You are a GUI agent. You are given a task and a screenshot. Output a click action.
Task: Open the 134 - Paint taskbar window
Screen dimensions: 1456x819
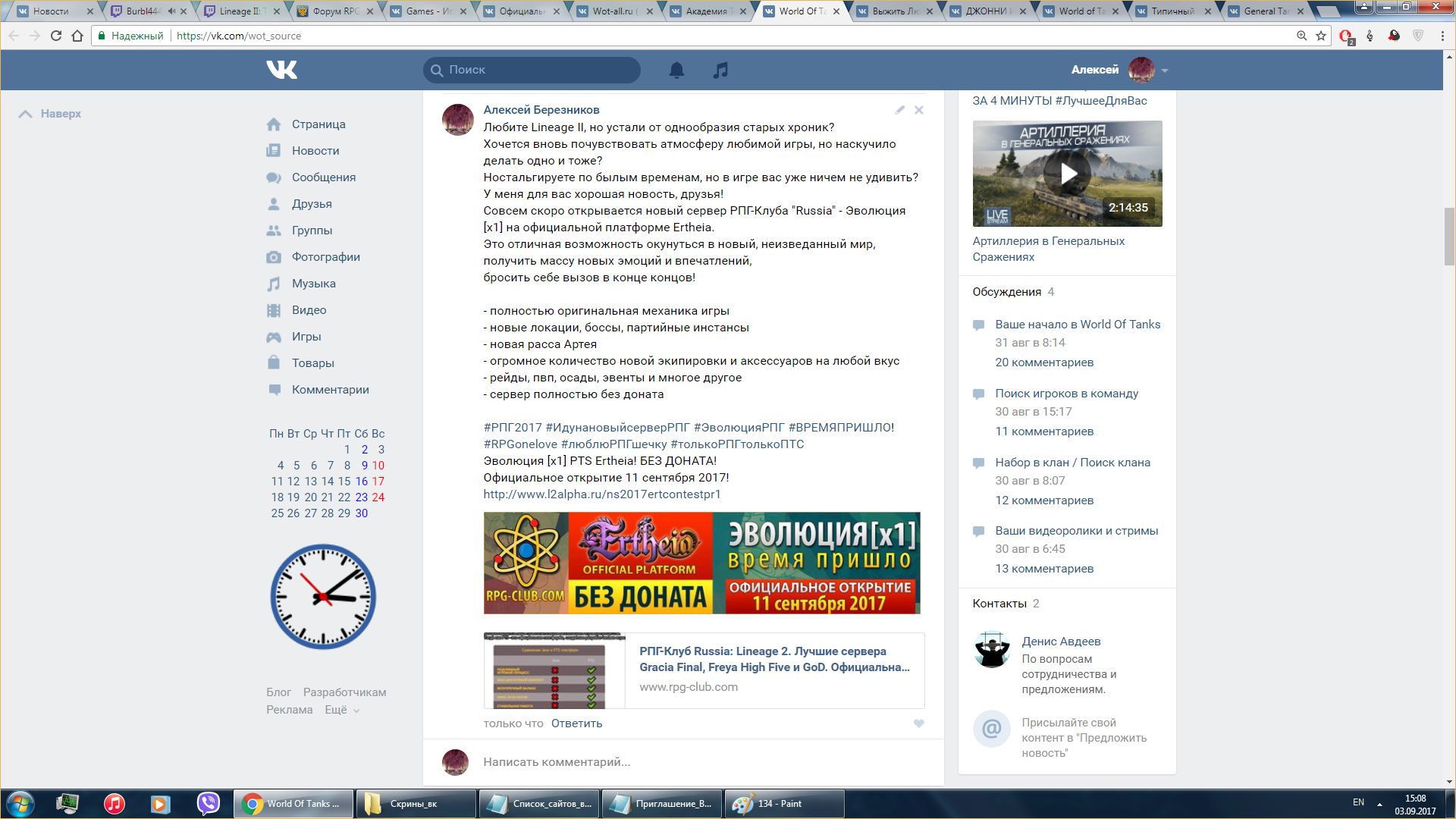tap(784, 804)
